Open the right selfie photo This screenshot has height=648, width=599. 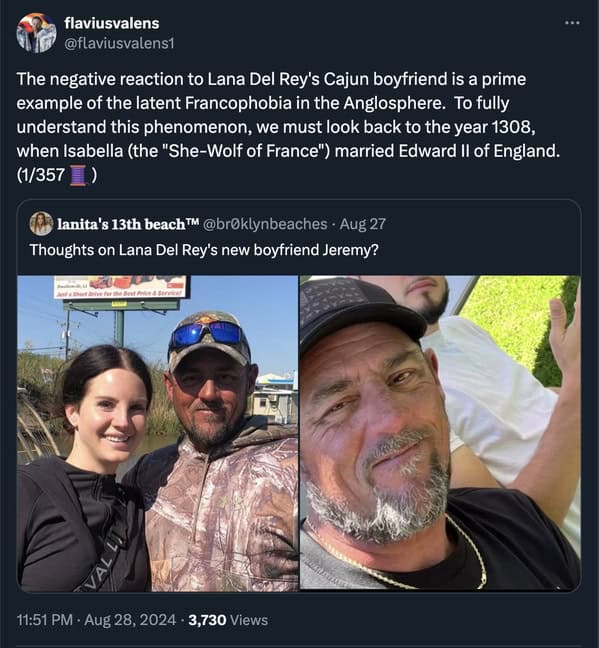[x=440, y=433]
